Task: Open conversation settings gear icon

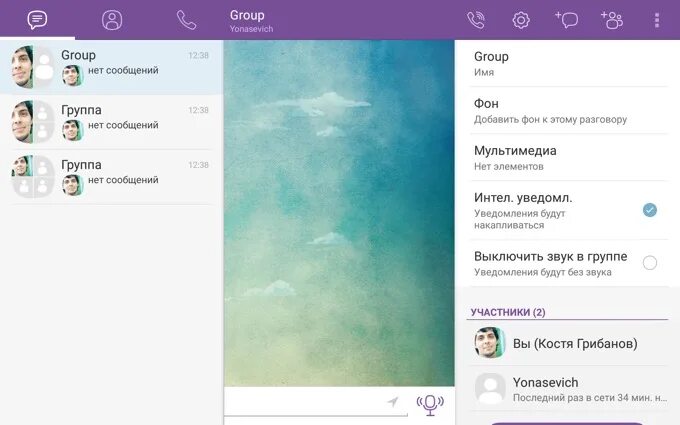Action: pyautogui.click(x=521, y=20)
